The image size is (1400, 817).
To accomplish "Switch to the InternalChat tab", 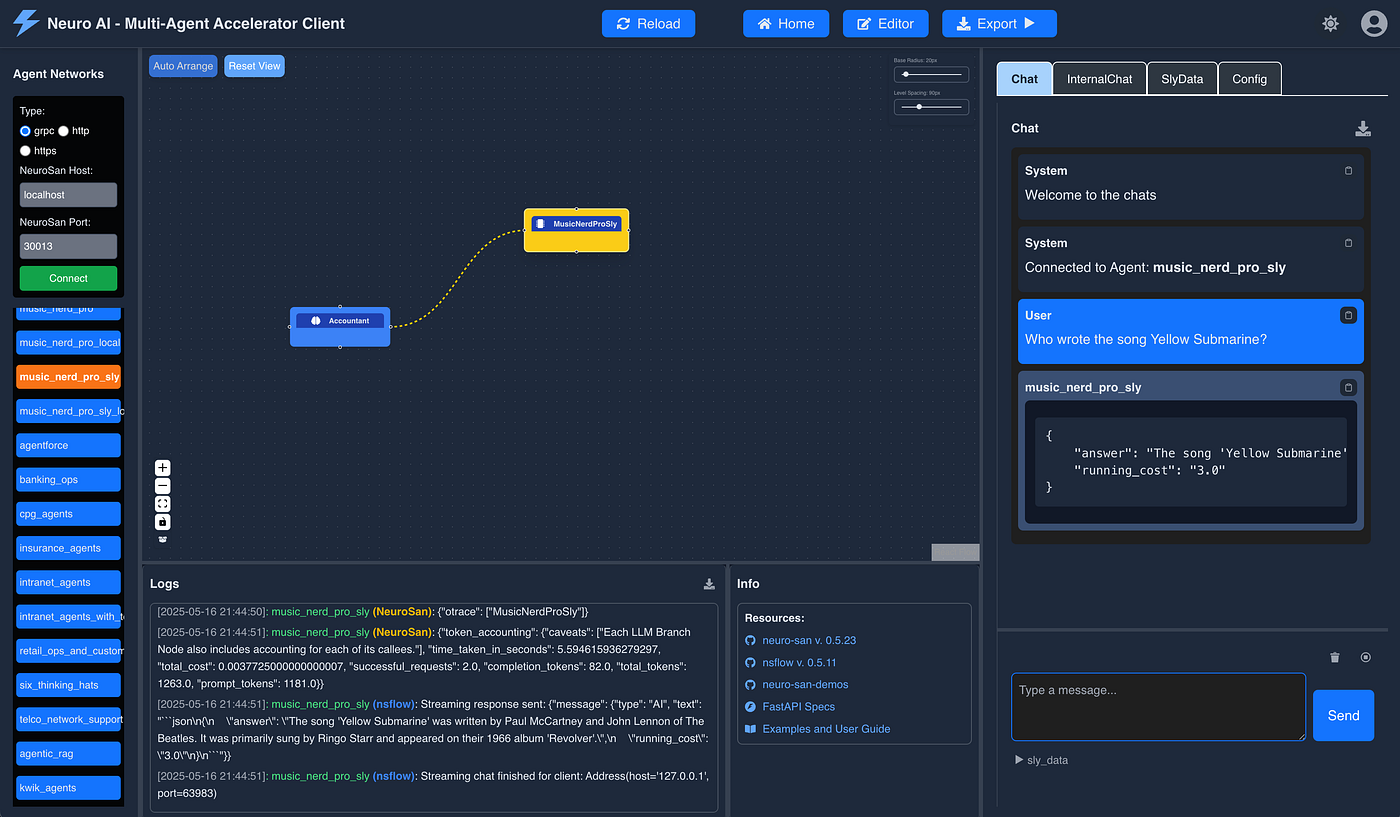I will [x=1099, y=79].
